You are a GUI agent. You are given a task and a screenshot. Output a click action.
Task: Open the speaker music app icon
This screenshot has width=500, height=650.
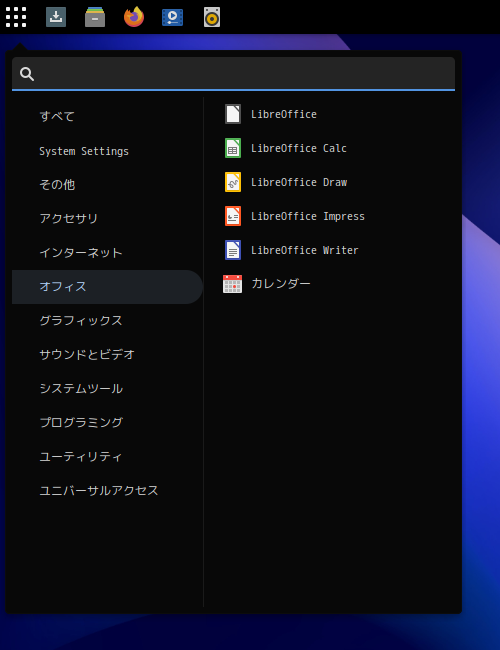(x=212, y=17)
